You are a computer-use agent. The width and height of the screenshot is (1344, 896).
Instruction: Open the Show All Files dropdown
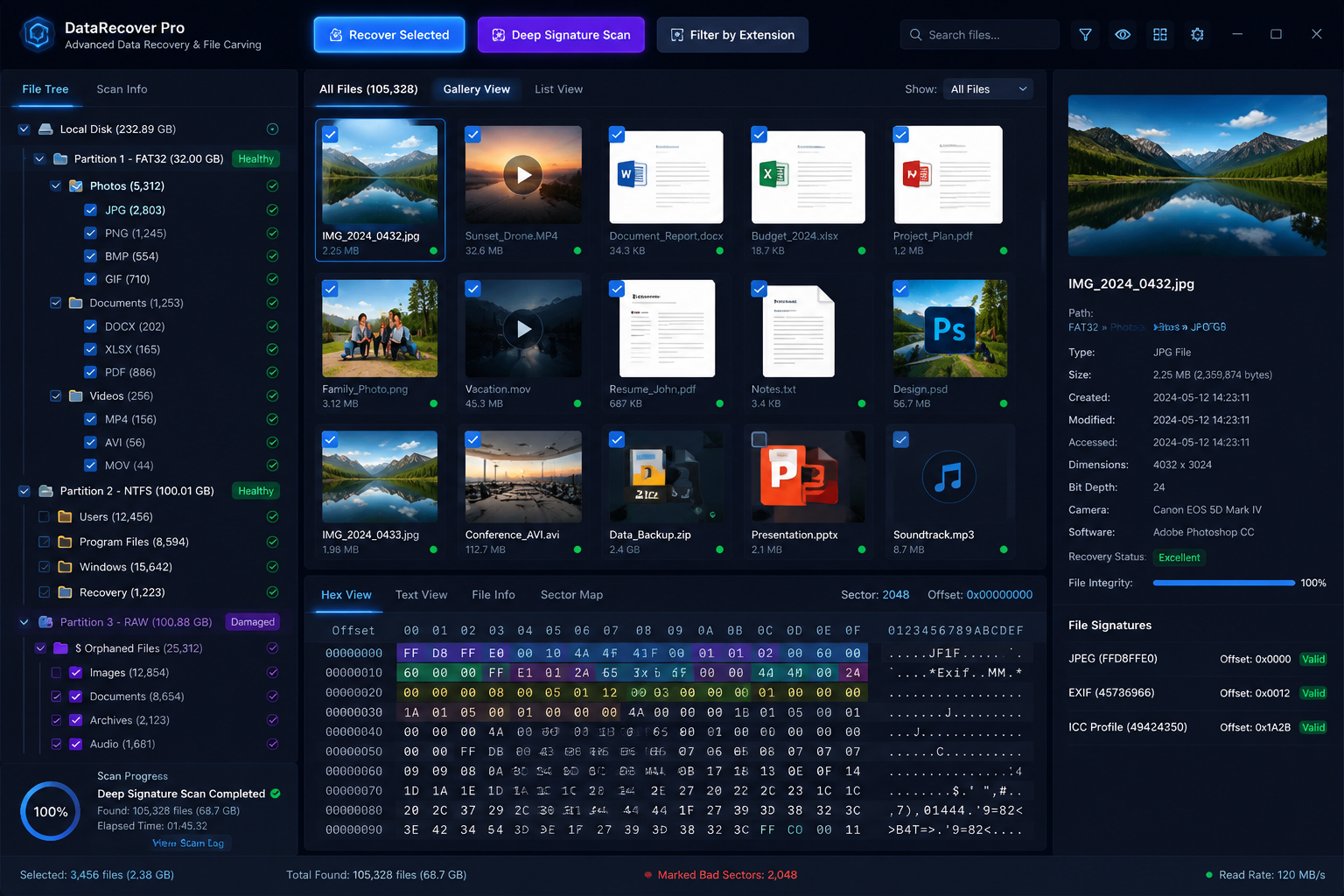click(988, 89)
